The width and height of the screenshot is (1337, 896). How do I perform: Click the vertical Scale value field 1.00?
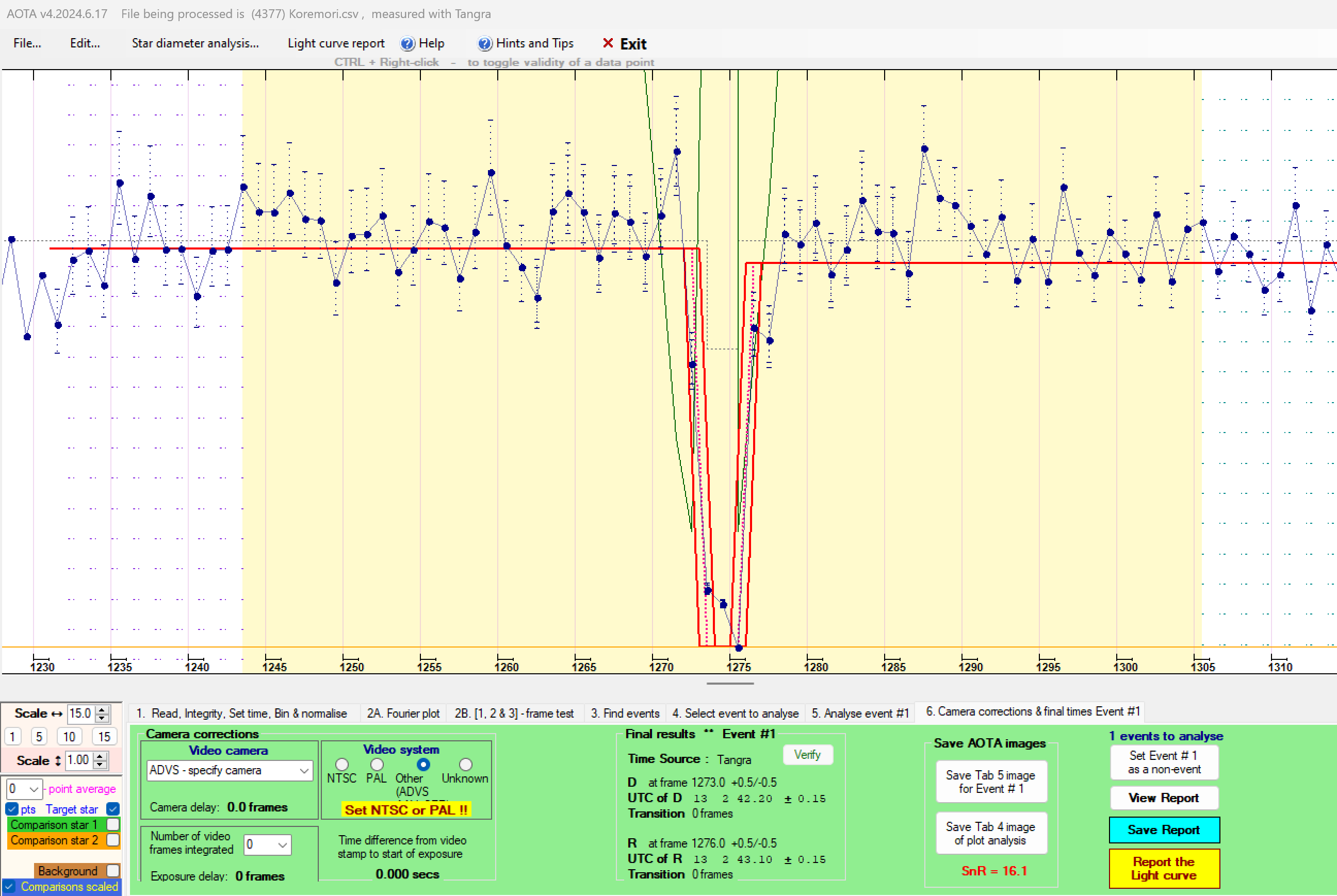pyautogui.click(x=79, y=760)
